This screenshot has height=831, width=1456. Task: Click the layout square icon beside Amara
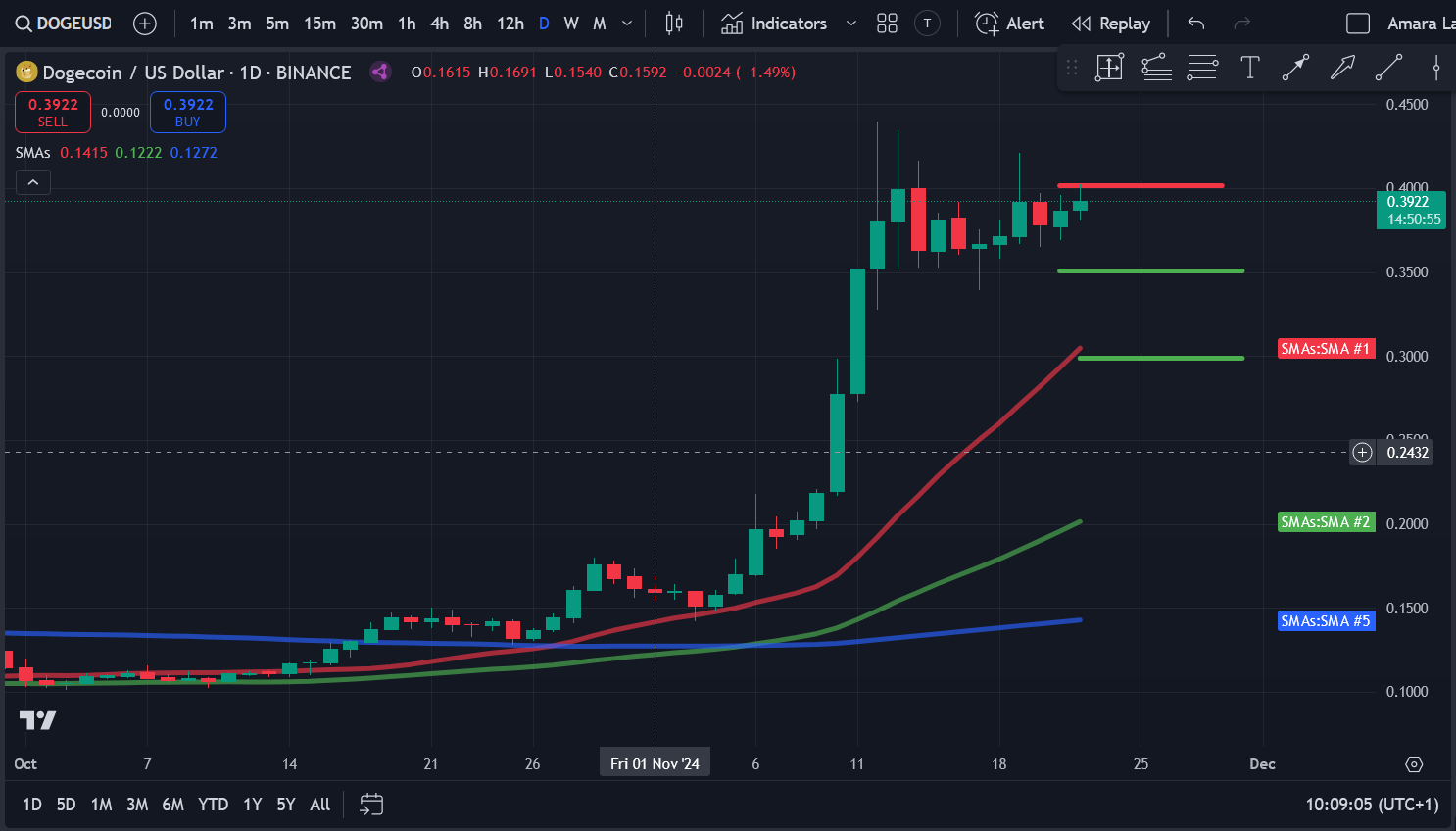1358,24
